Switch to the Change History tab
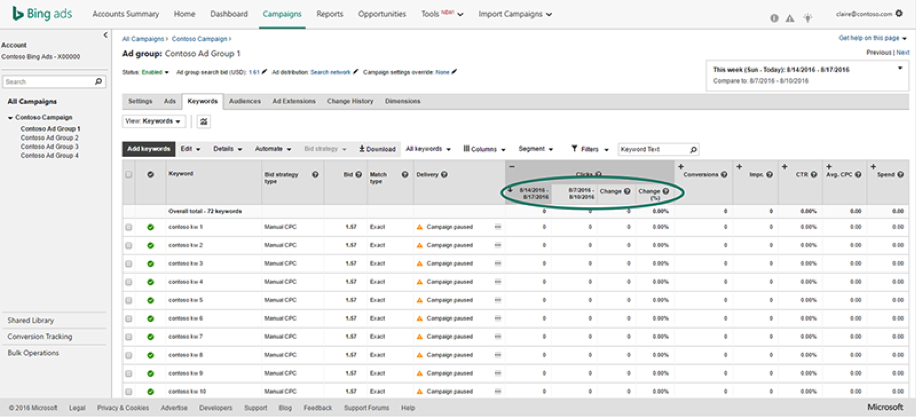Image resolution: width=917 pixels, height=417 pixels. tap(350, 101)
